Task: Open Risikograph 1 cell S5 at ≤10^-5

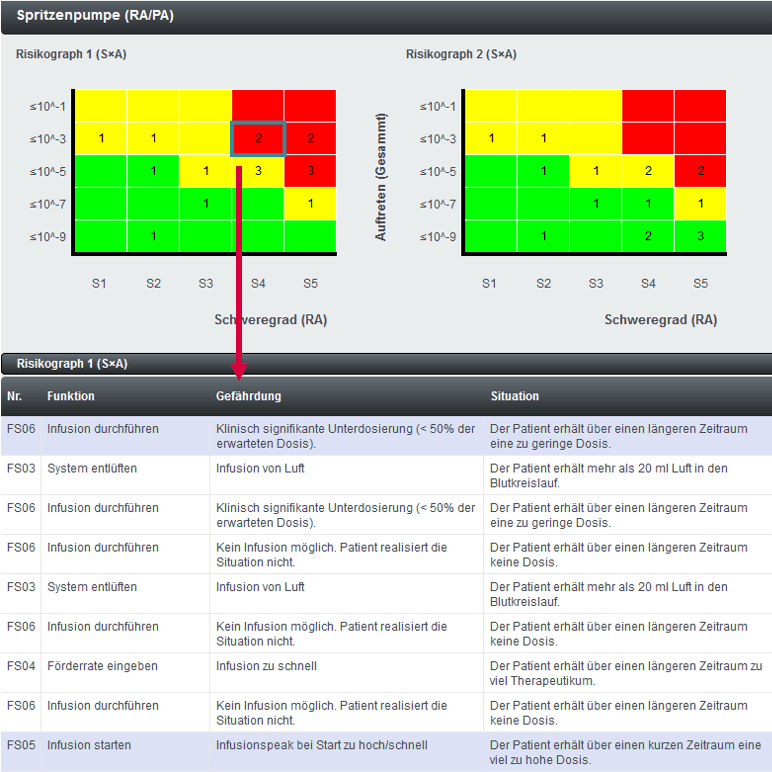Action: click(x=310, y=171)
